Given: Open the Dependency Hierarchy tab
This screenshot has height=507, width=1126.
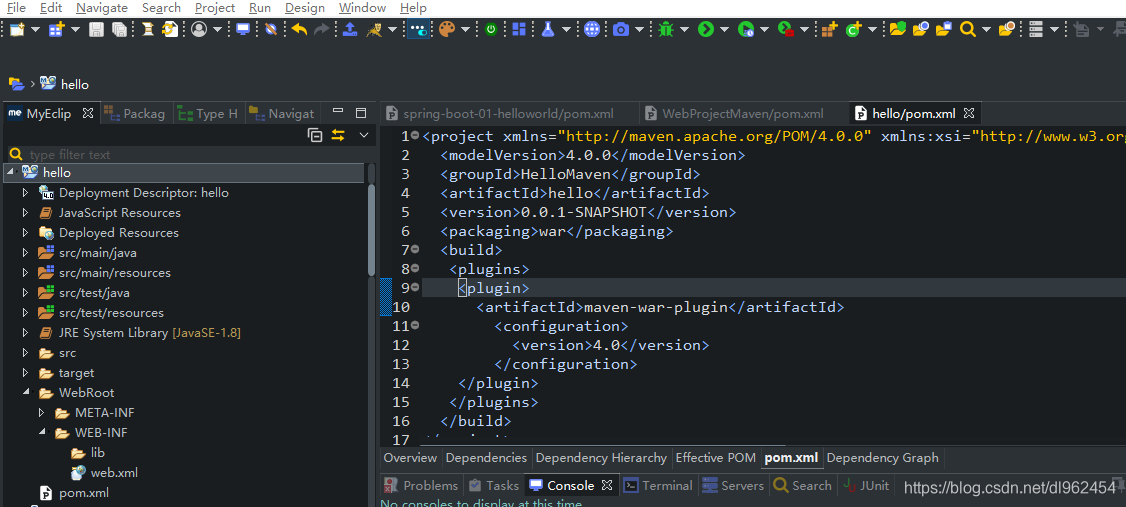Looking at the screenshot, I should (600, 457).
